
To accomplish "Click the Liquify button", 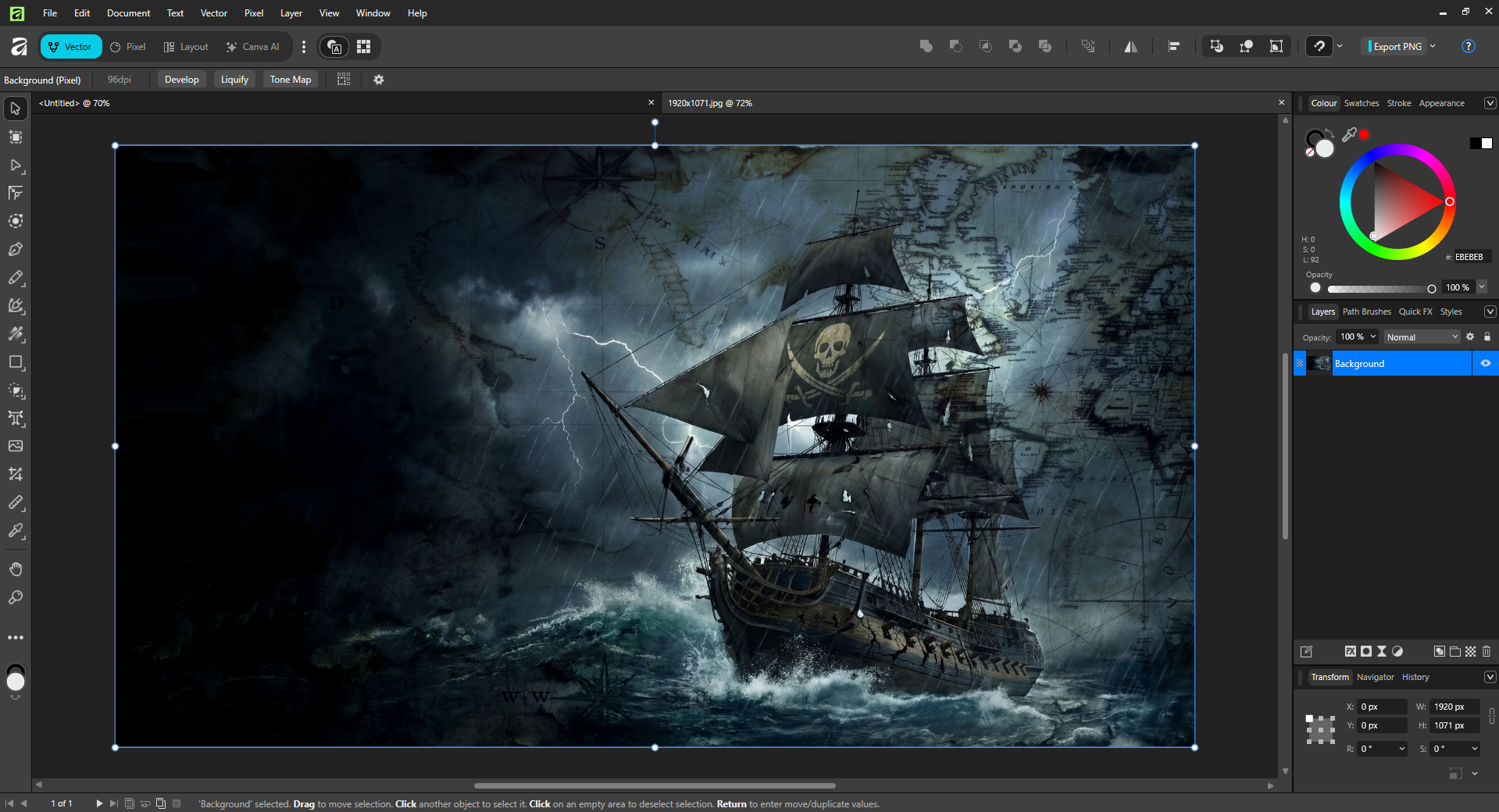I will tap(234, 80).
